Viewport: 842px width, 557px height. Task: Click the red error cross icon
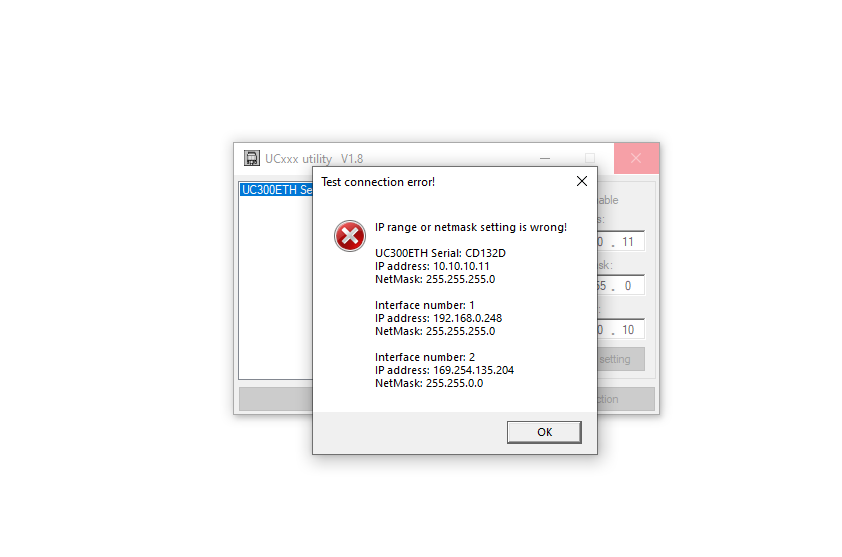pos(350,236)
